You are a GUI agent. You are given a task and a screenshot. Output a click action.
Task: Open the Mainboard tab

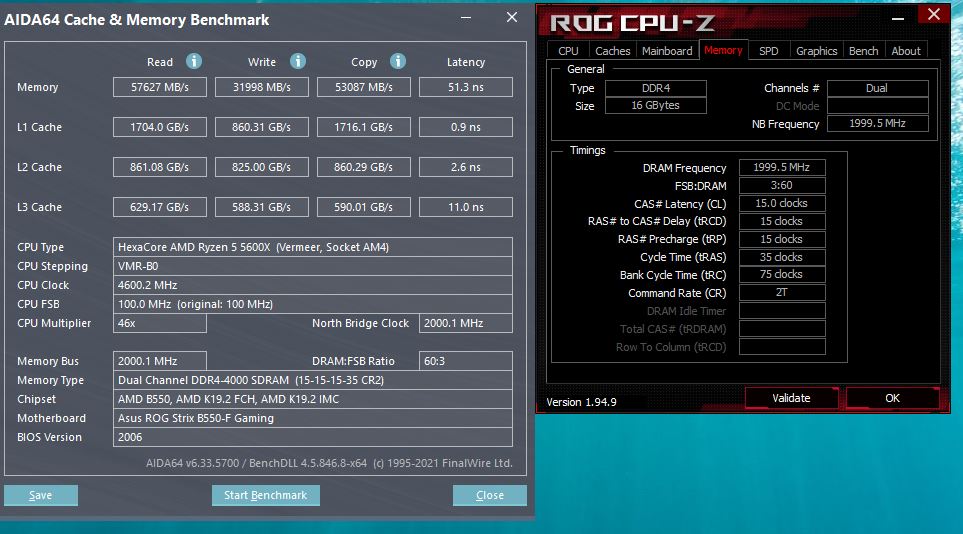tap(667, 51)
